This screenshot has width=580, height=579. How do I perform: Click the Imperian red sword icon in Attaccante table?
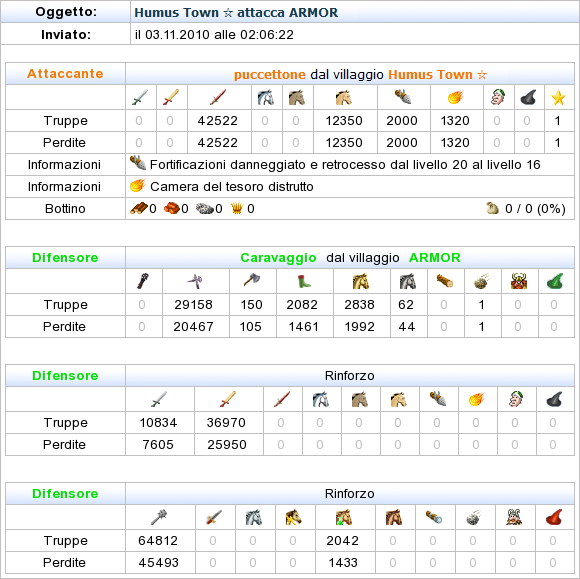pos(218,97)
